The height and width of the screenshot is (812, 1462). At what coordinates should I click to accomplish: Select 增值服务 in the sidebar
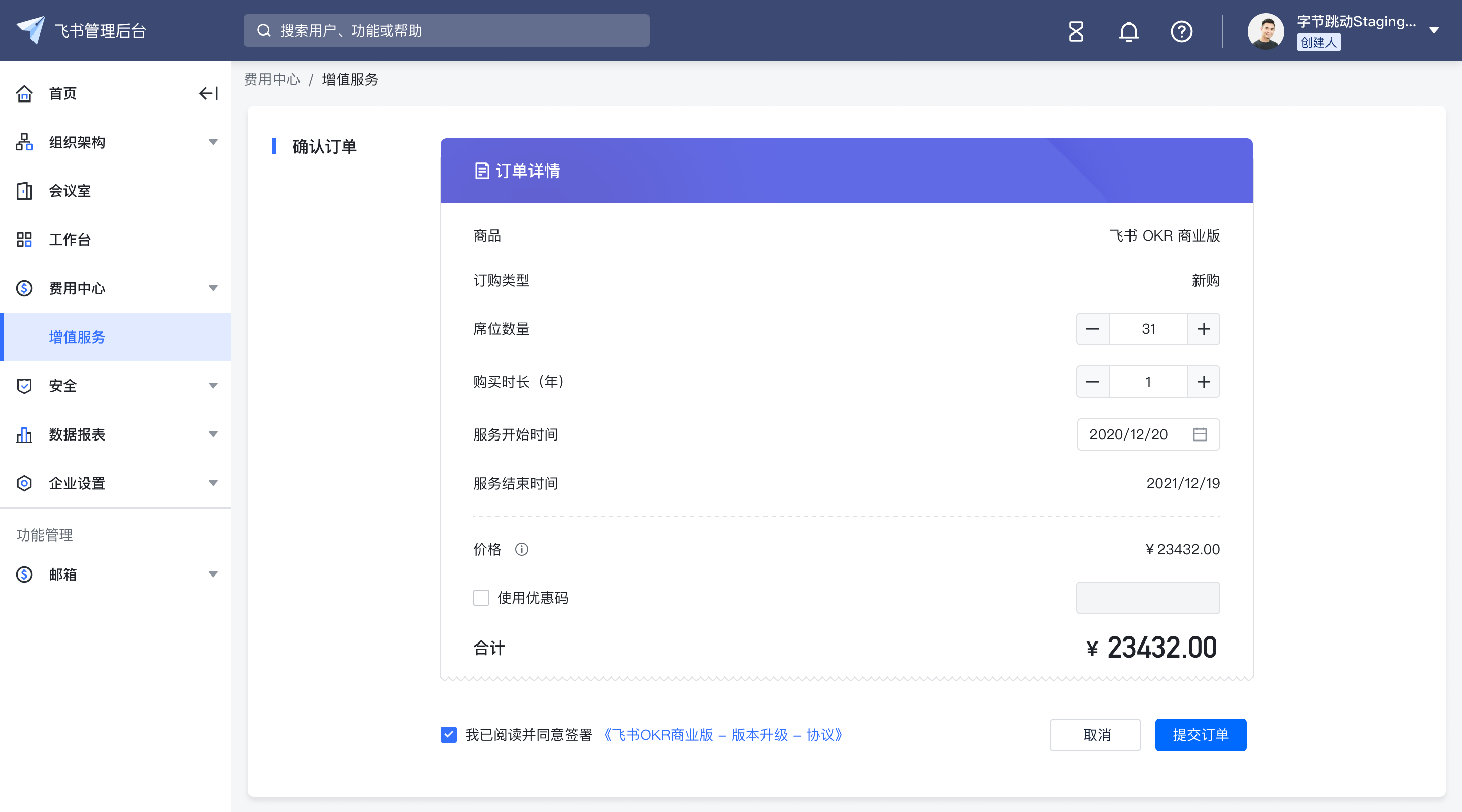[x=77, y=336]
